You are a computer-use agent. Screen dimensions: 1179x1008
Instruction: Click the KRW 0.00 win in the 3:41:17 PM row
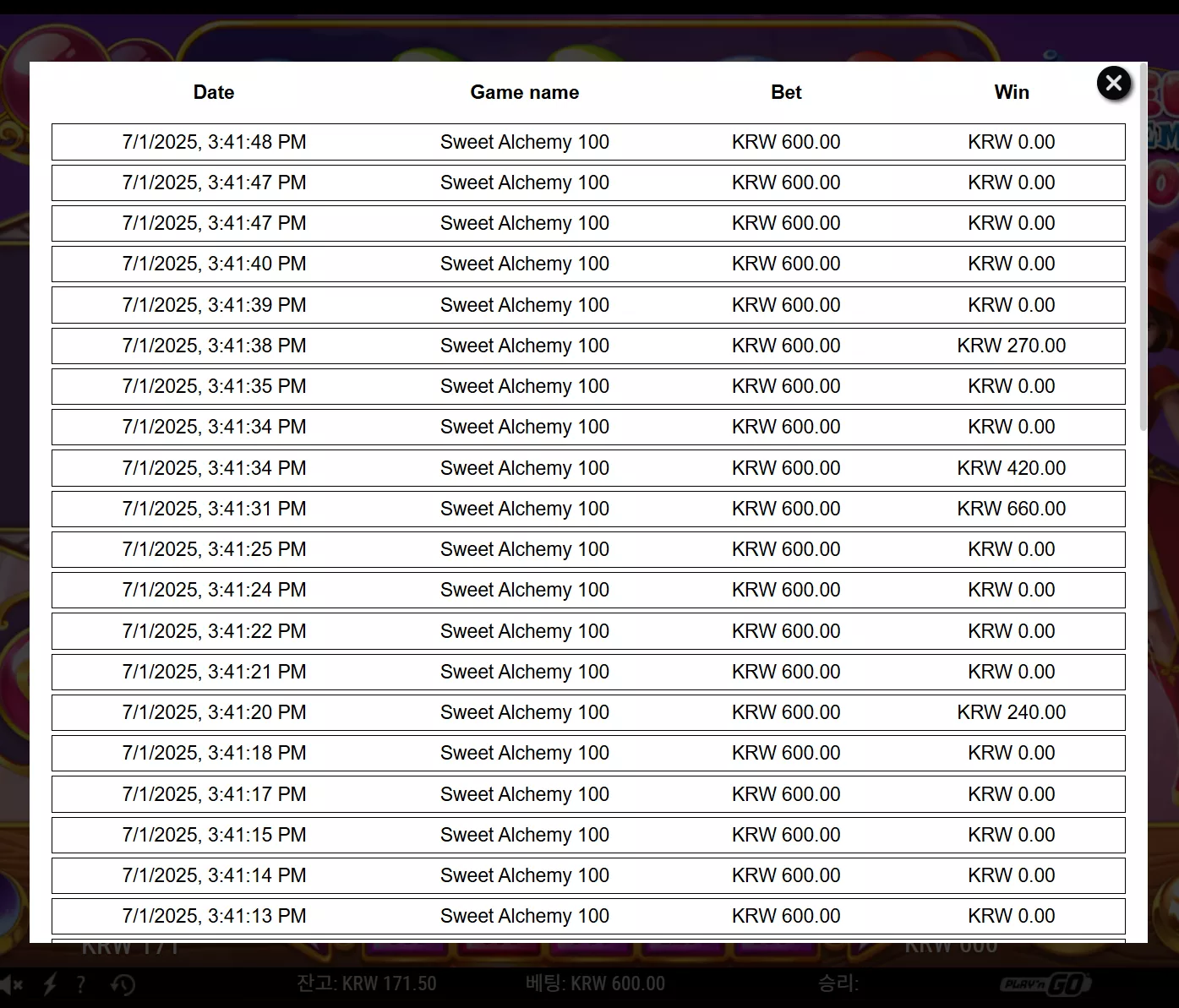[1012, 794]
